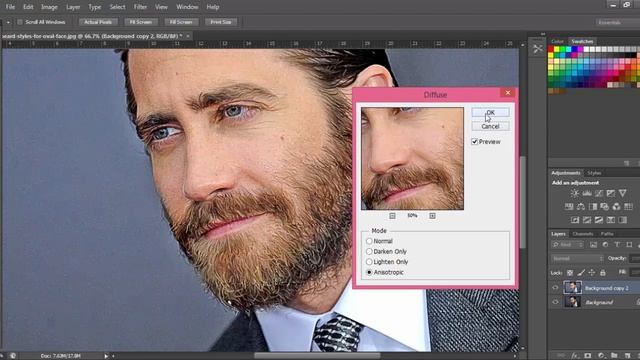Add a Channel Mixer adjustment

(616, 207)
